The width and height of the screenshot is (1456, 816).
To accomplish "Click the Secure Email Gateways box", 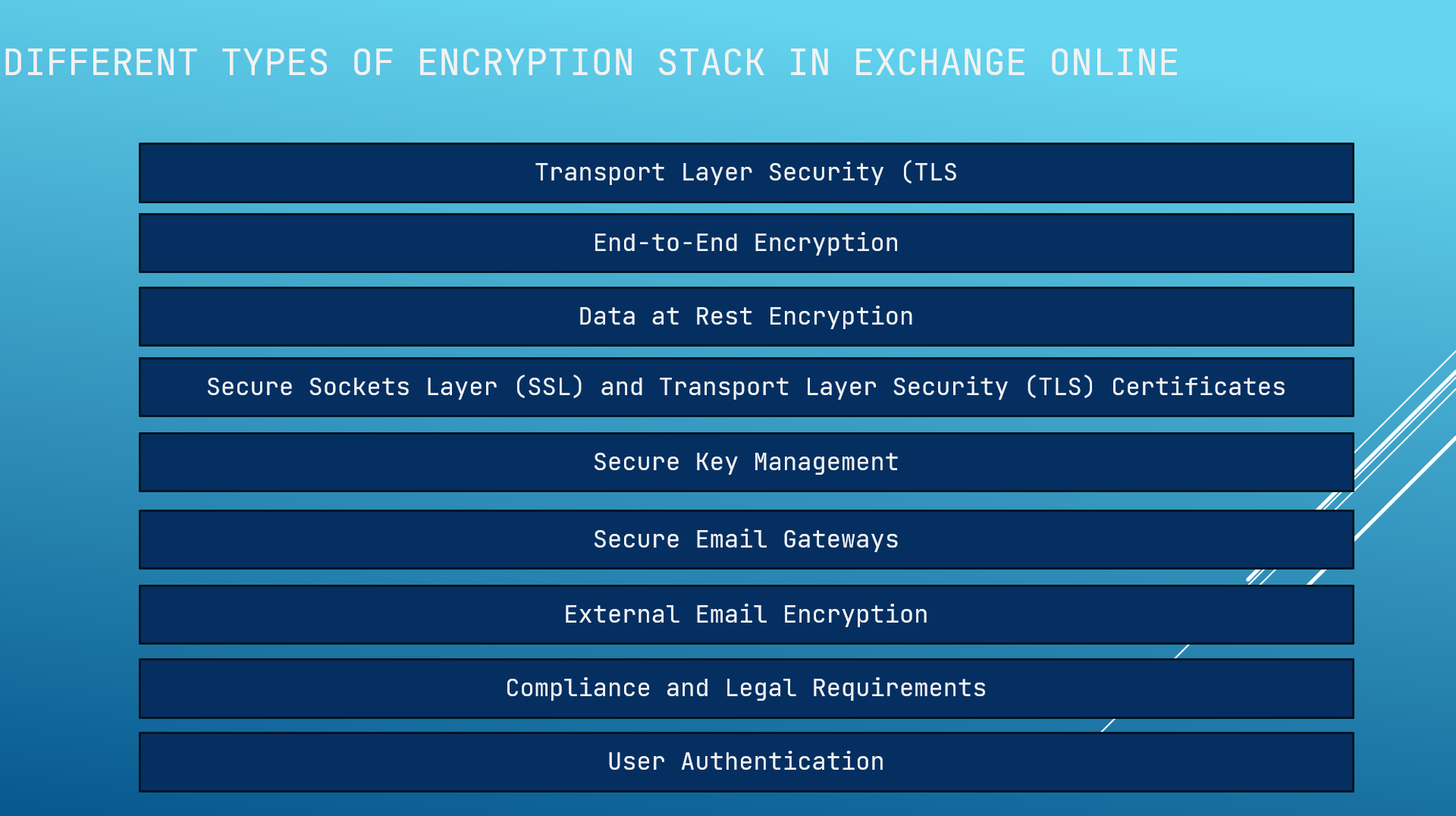I will (x=746, y=540).
